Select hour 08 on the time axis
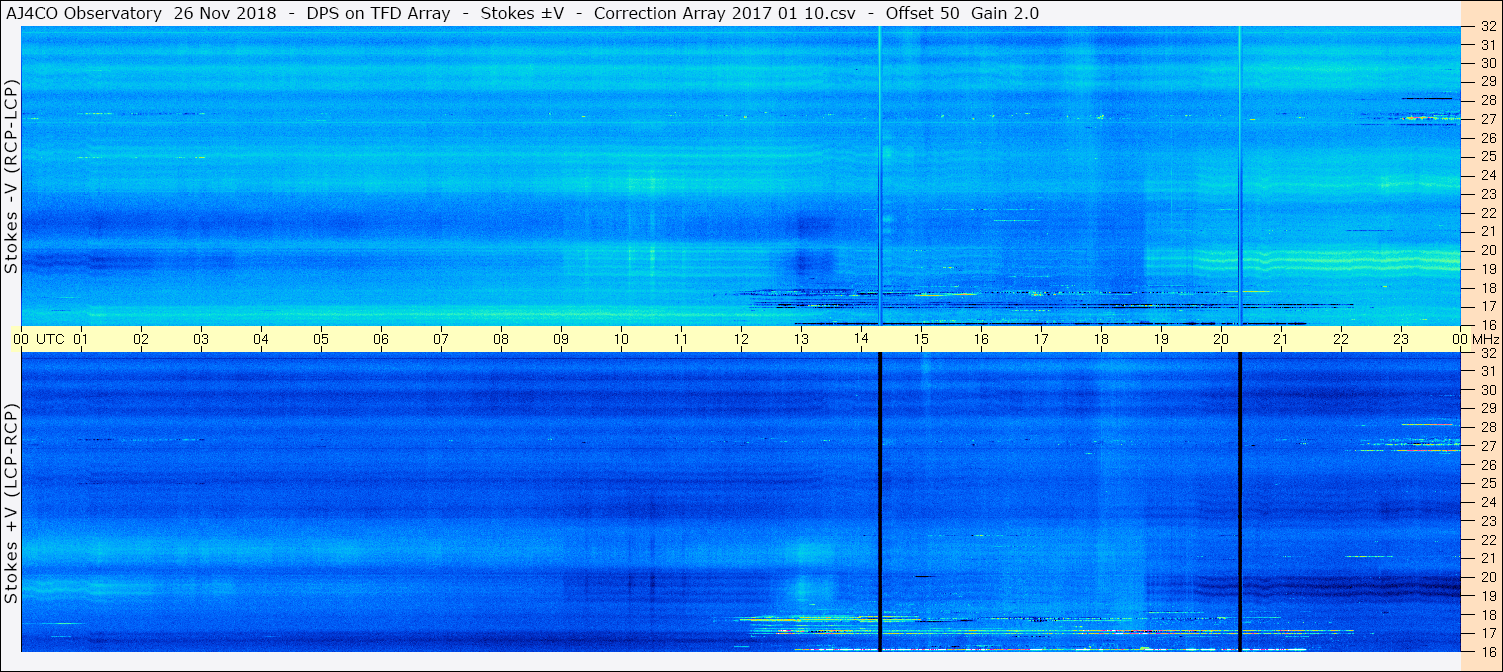 click(x=501, y=339)
